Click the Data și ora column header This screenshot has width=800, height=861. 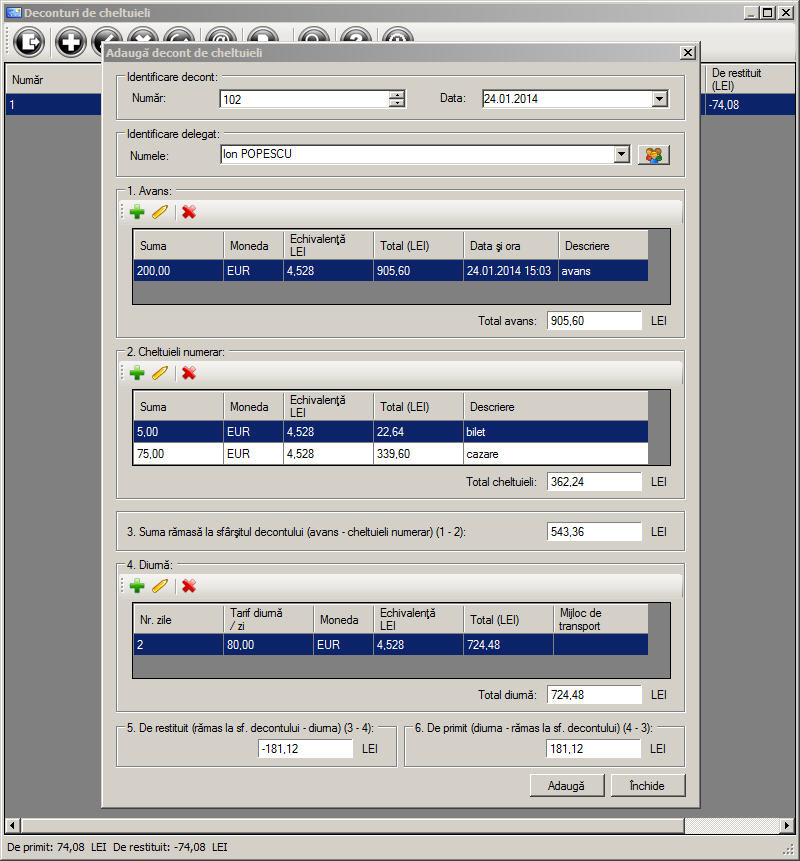click(x=509, y=246)
